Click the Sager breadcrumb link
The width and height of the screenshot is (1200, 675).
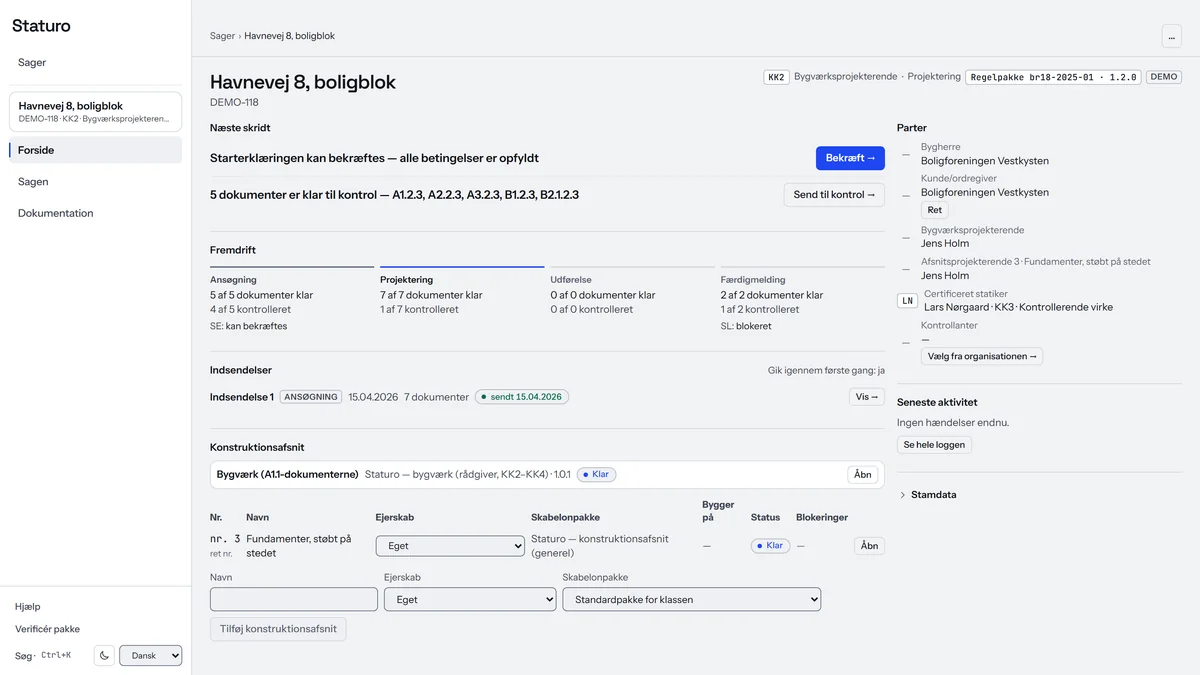(x=222, y=36)
